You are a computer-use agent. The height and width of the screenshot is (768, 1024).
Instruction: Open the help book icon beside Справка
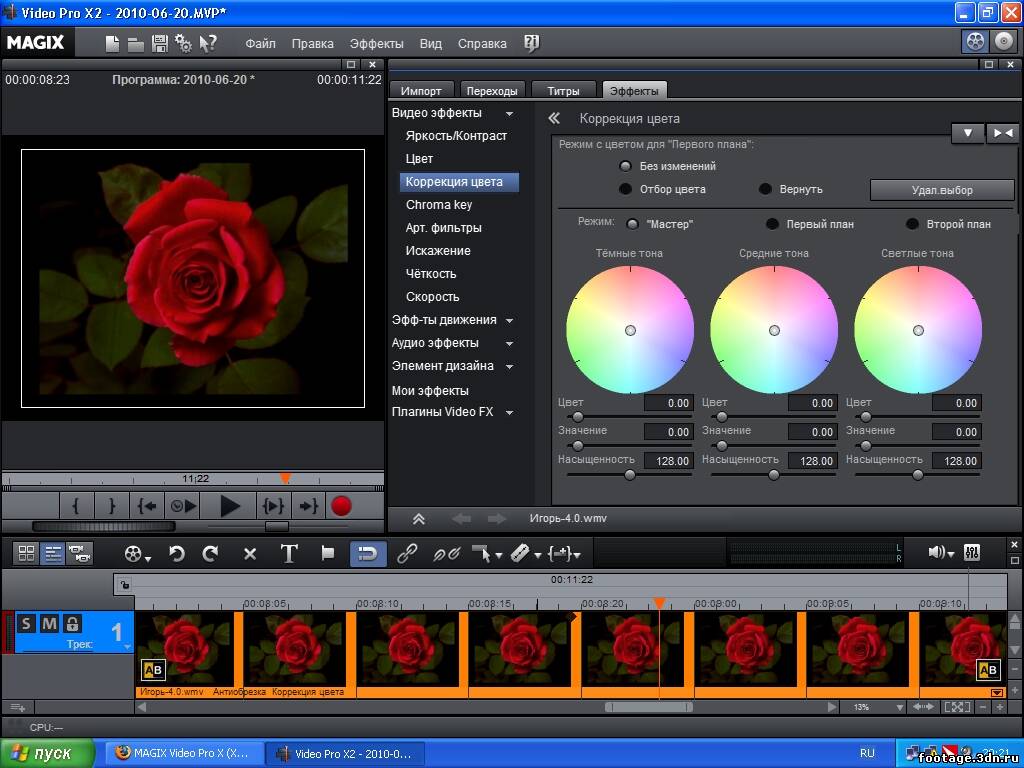click(532, 44)
